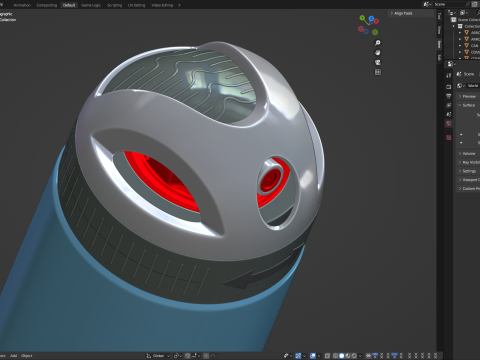Expand the Preview panel
The height and width of the screenshot is (360, 480).
pyautogui.click(x=468, y=96)
